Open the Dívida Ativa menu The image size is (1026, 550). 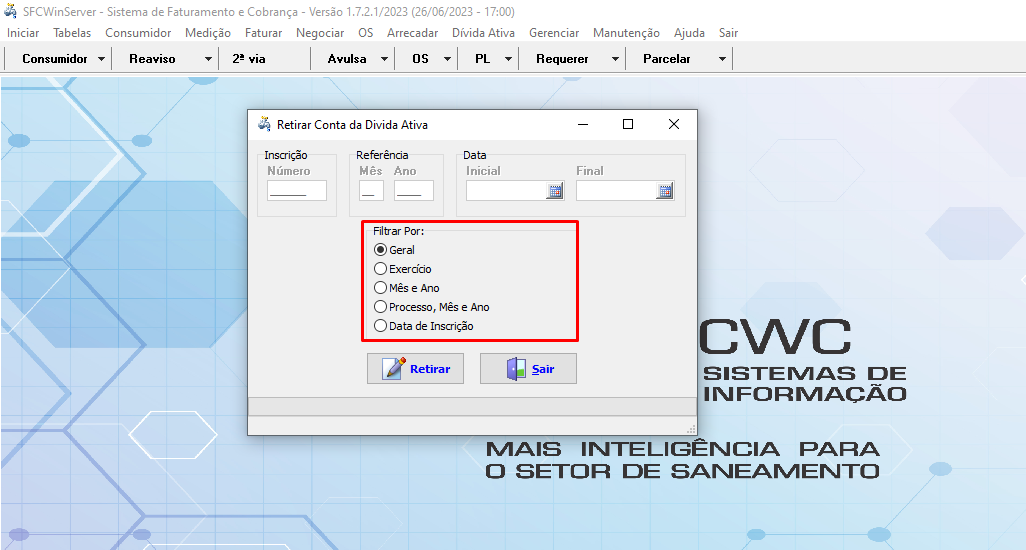pyautogui.click(x=484, y=33)
